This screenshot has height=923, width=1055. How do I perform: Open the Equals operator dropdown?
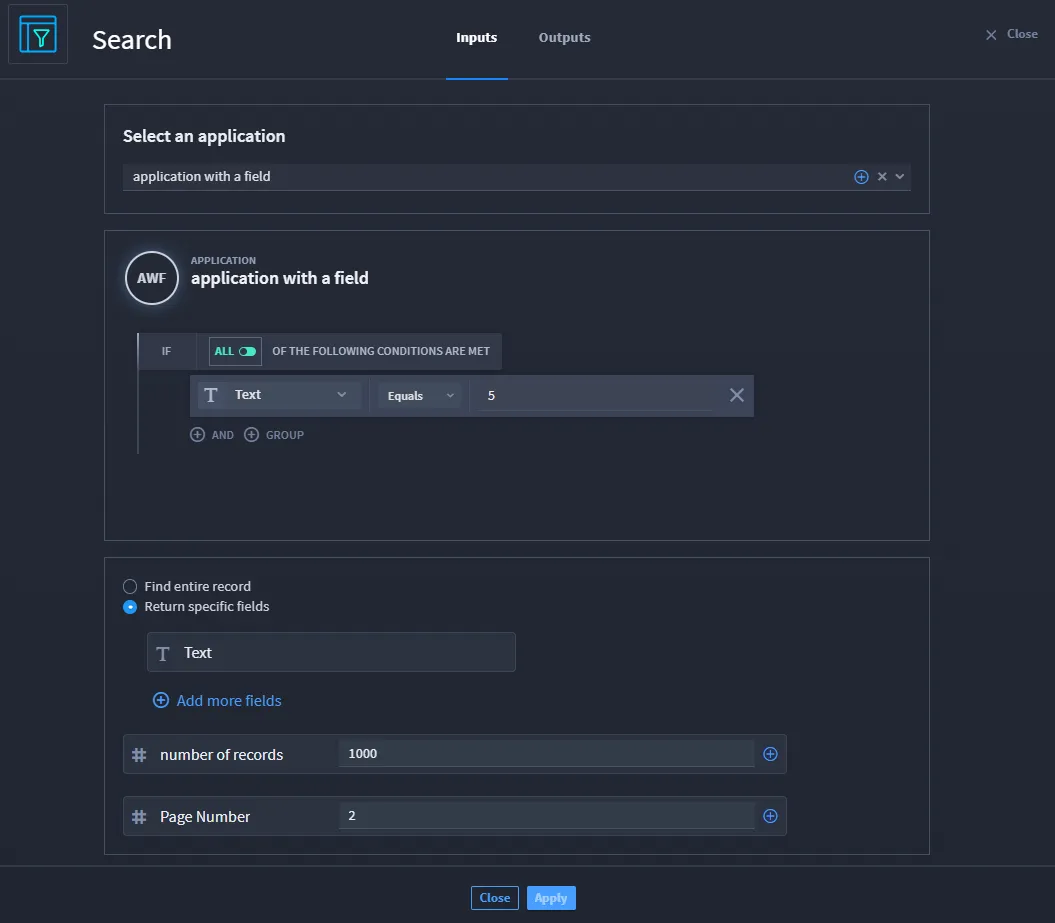pos(420,396)
